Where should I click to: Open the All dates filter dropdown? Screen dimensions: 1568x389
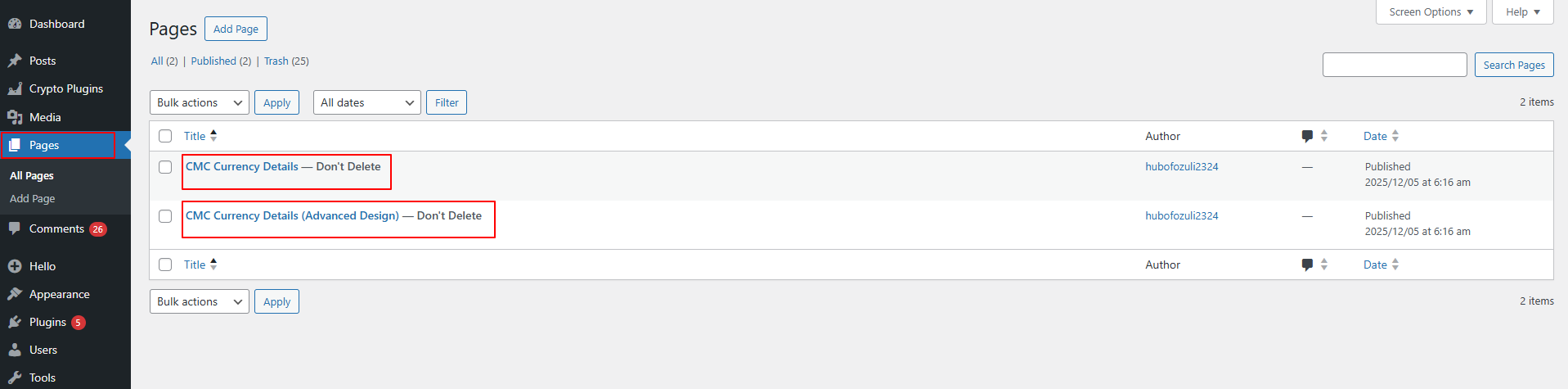pos(366,102)
